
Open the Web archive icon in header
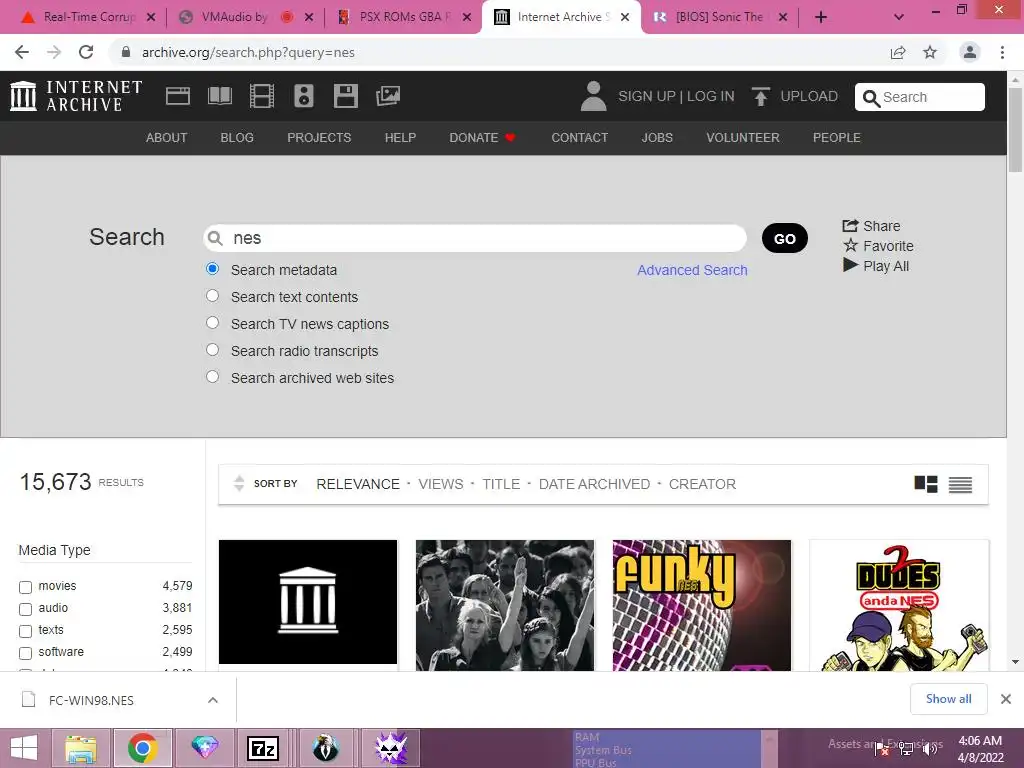pyautogui.click(x=178, y=96)
